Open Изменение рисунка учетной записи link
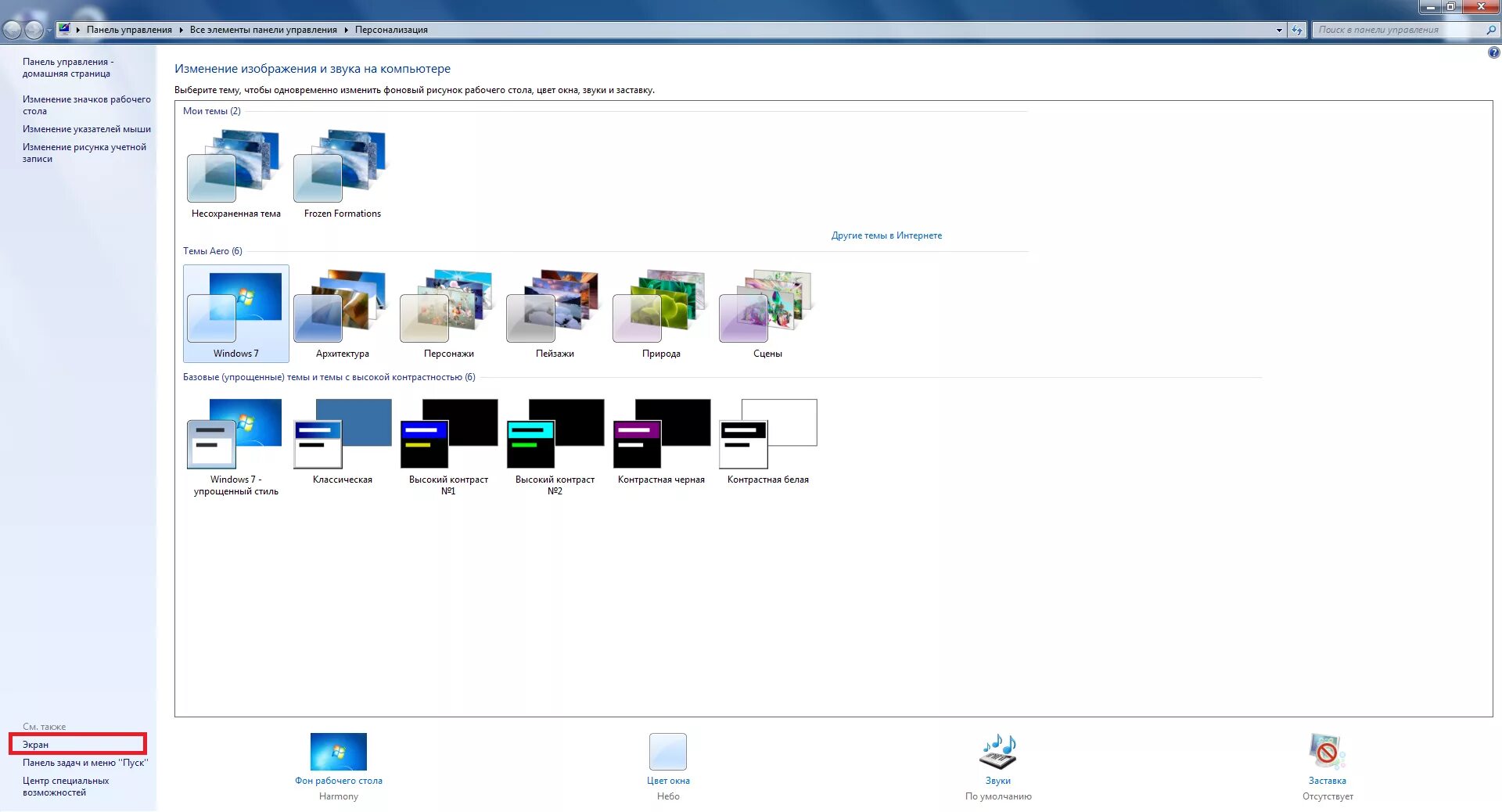Viewport: 1502px width, 812px height. (84, 153)
